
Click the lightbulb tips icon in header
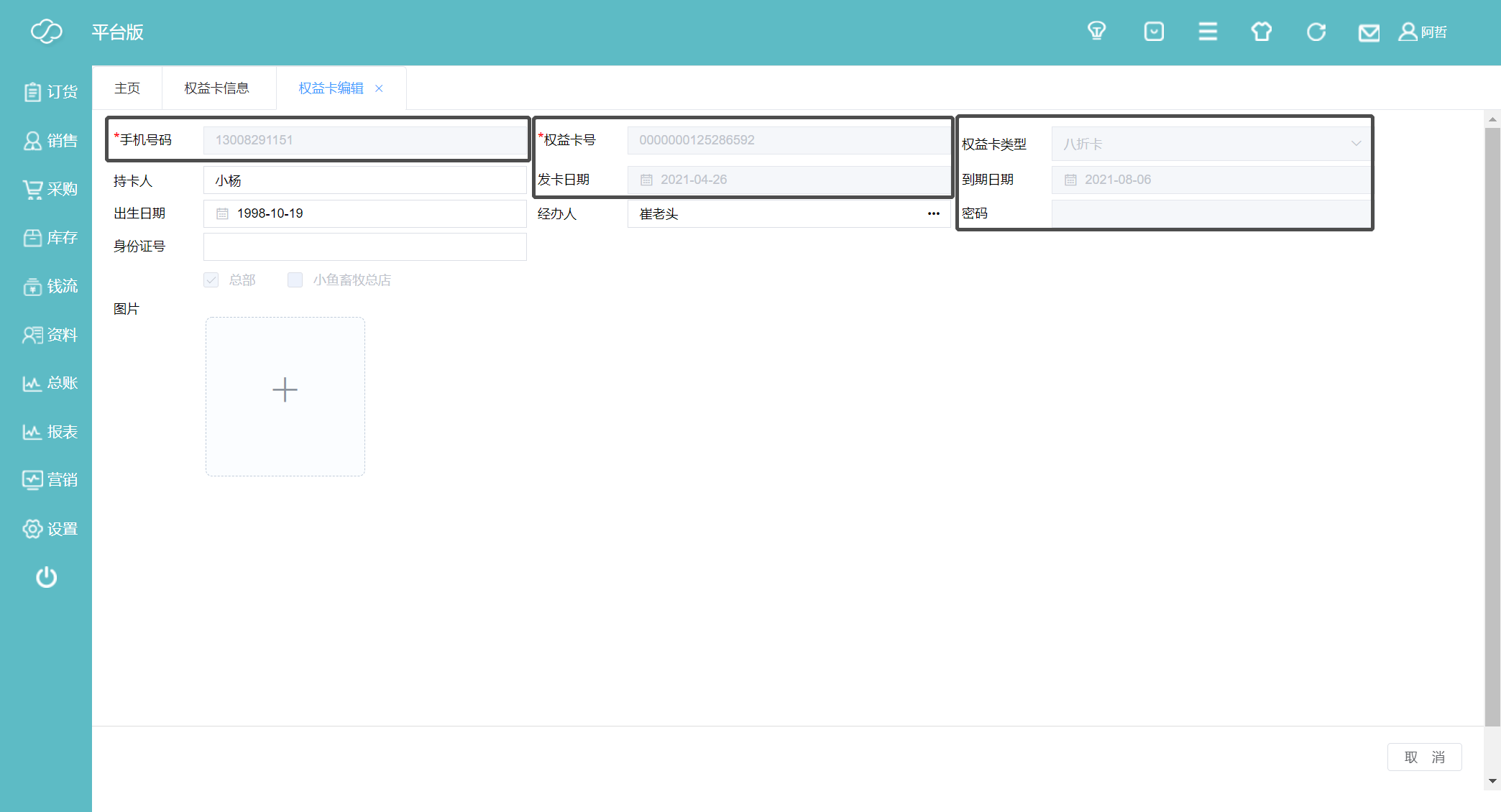point(1096,32)
